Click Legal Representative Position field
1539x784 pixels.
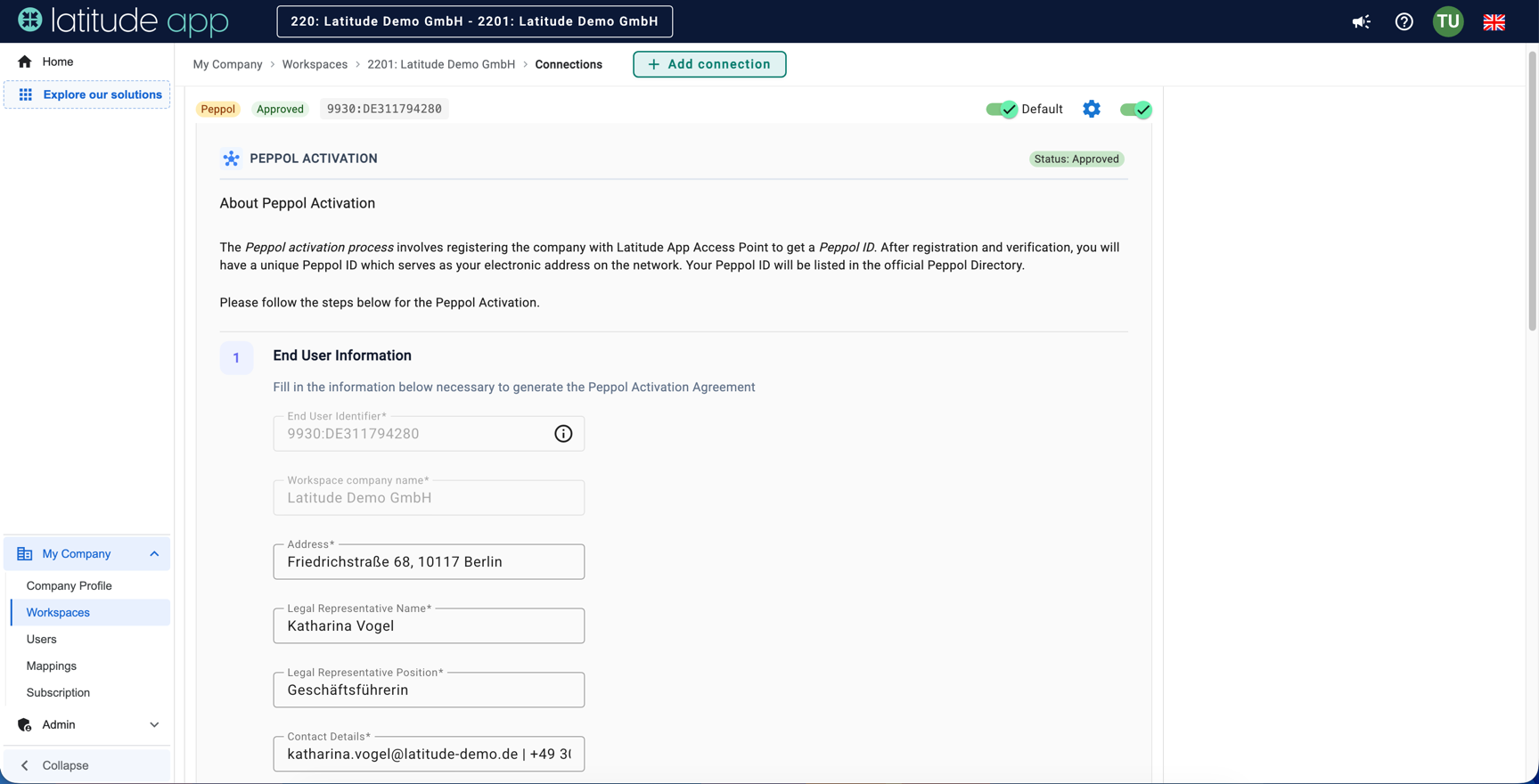click(429, 690)
